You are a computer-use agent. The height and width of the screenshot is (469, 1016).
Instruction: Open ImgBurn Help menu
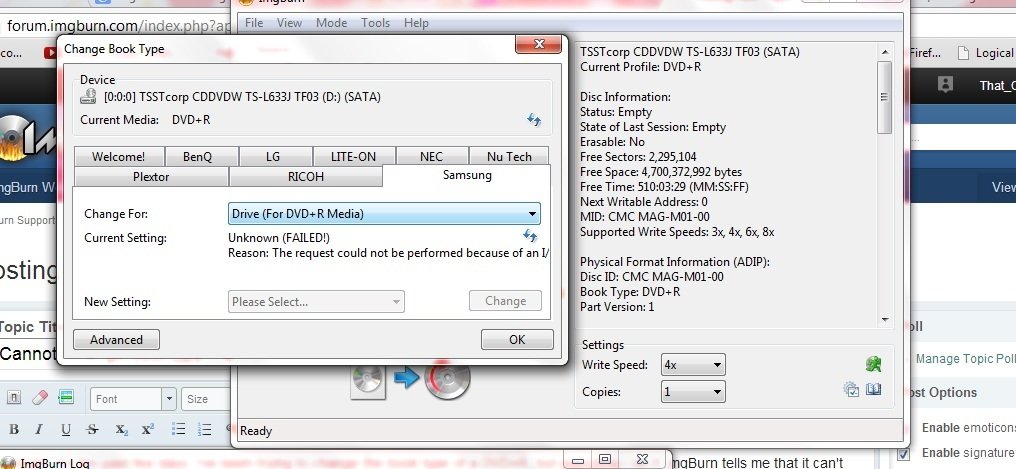(x=416, y=23)
